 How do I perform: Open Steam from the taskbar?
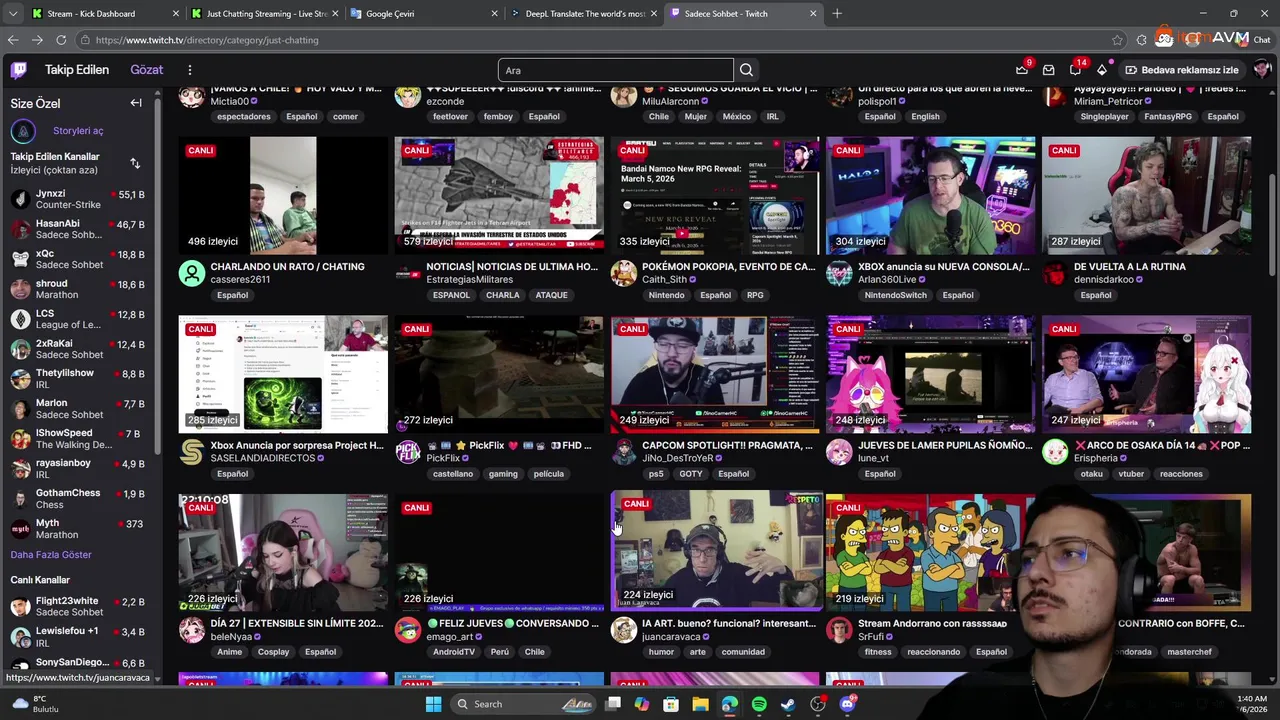tap(788, 704)
